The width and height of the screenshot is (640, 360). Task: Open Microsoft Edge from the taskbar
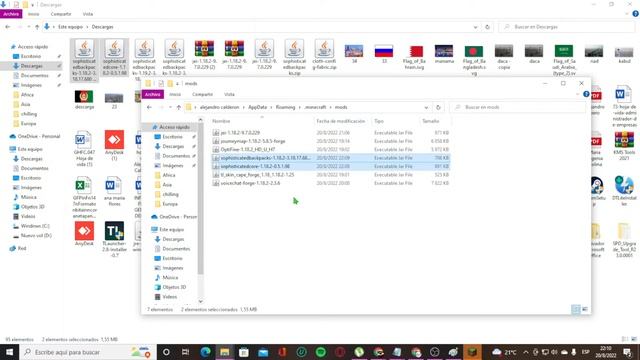(x=205, y=352)
